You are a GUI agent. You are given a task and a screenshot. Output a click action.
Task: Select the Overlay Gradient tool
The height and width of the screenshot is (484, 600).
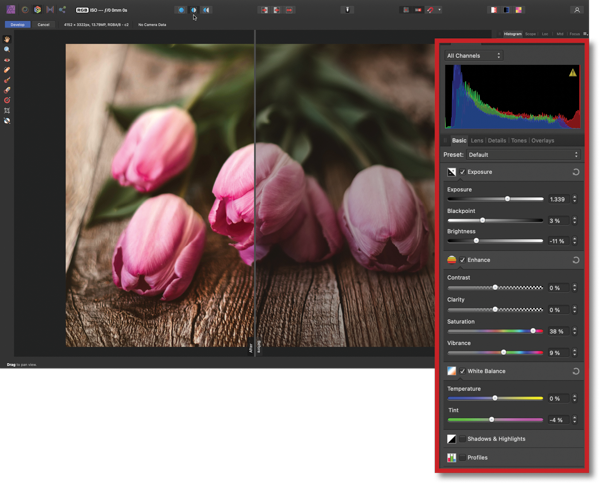coord(7,100)
